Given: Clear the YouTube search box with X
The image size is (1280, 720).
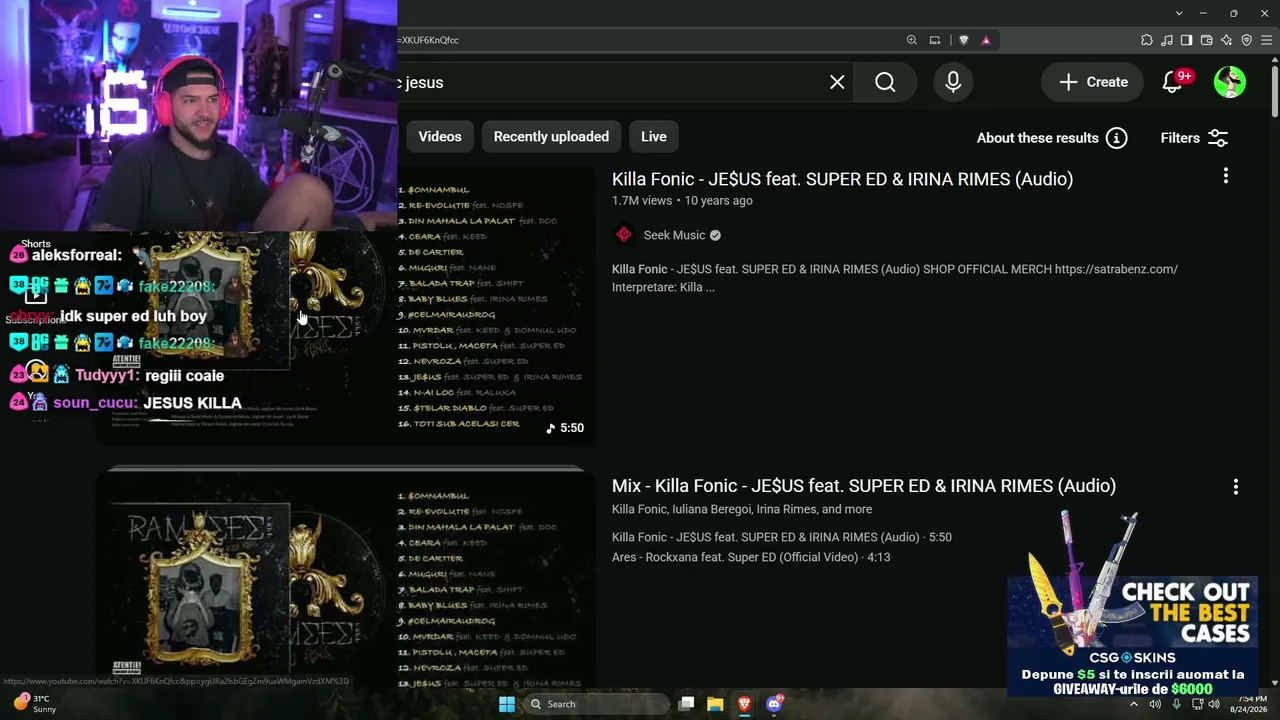Looking at the screenshot, I should click(837, 82).
